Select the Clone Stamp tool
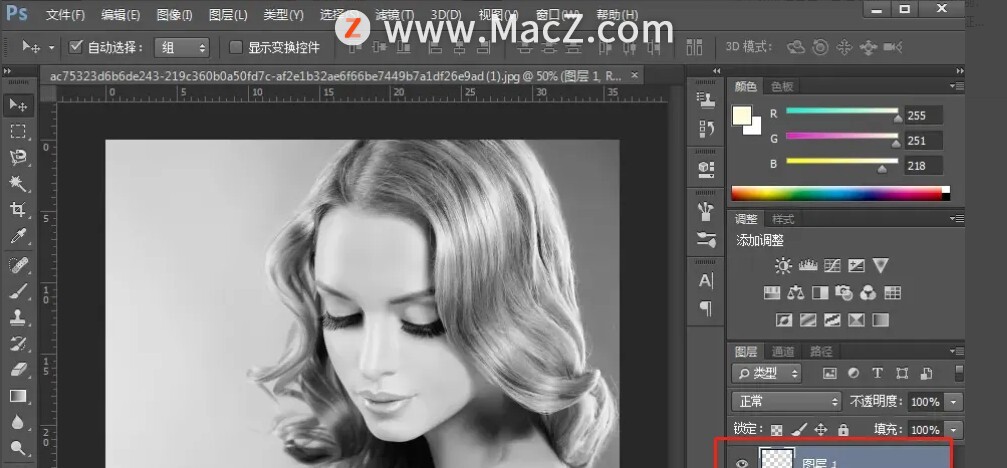Screen dimensions: 1007x468 click(18, 317)
